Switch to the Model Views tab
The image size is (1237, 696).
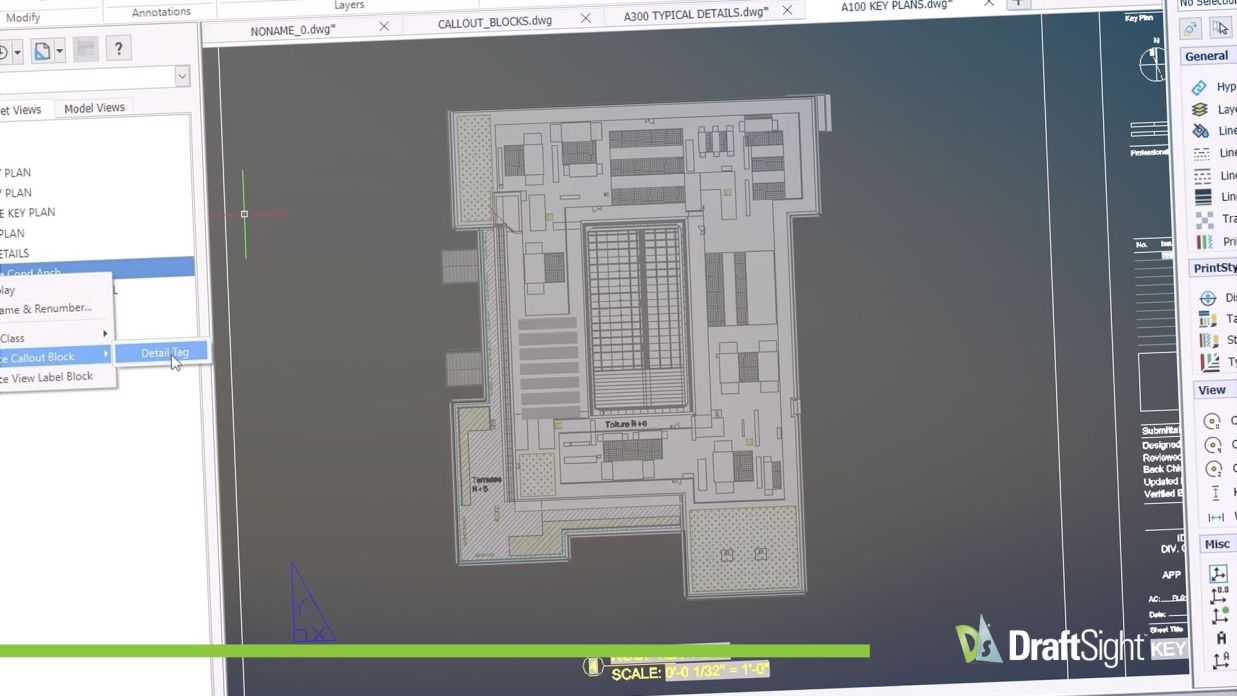pyautogui.click(x=94, y=108)
